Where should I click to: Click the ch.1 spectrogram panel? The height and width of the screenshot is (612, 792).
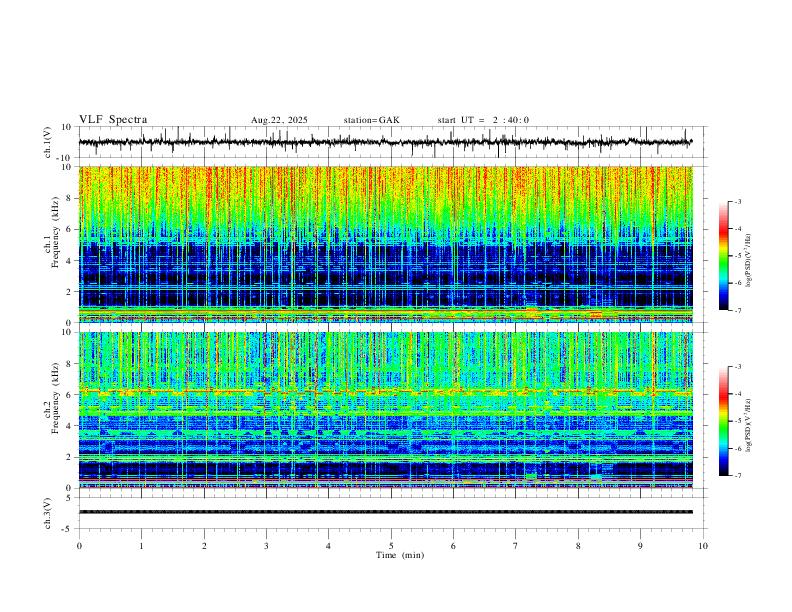tap(385, 244)
